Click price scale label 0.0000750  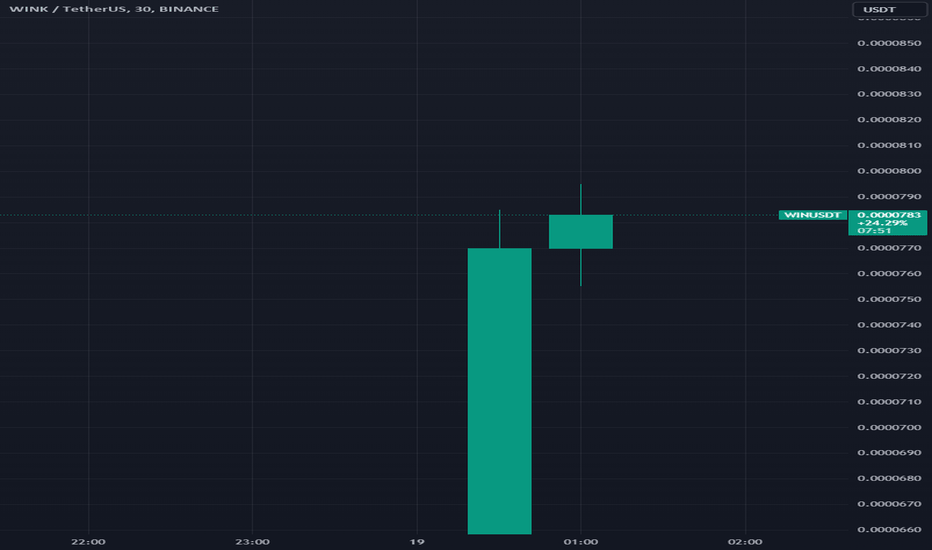pos(889,299)
